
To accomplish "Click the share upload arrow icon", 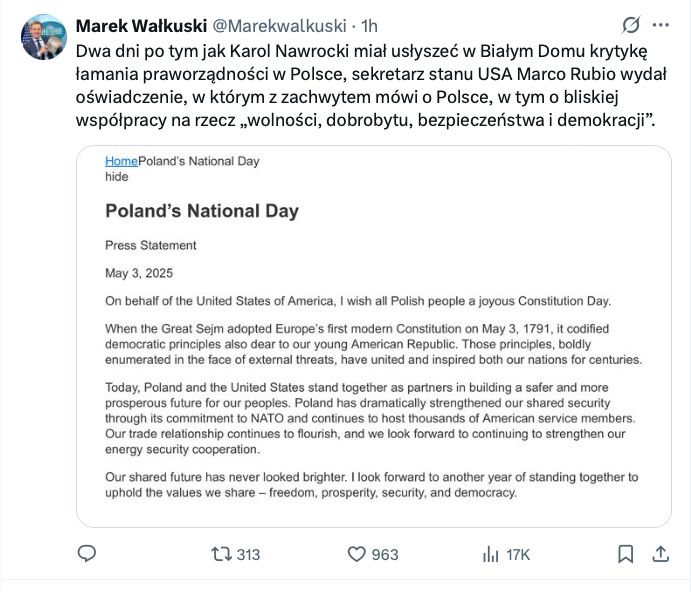I will pos(661,553).
